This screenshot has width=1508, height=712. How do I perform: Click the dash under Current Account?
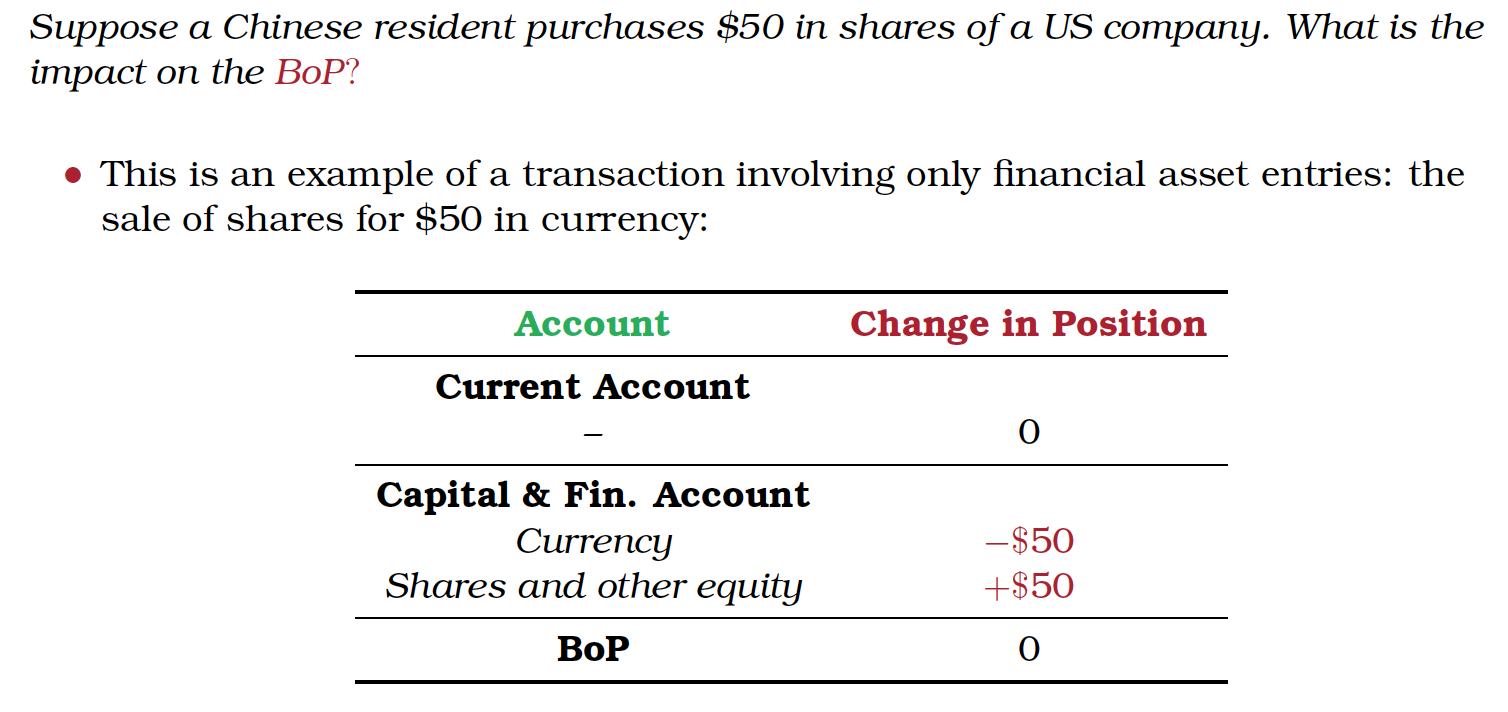(x=593, y=433)
